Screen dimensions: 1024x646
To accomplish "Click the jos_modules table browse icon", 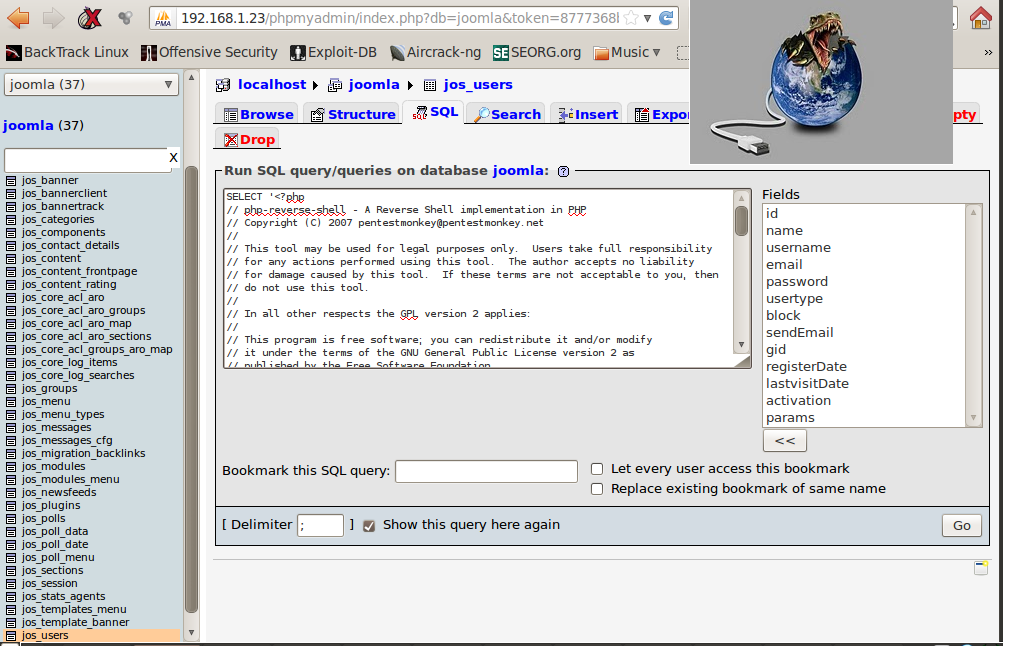I will point(10,467).
